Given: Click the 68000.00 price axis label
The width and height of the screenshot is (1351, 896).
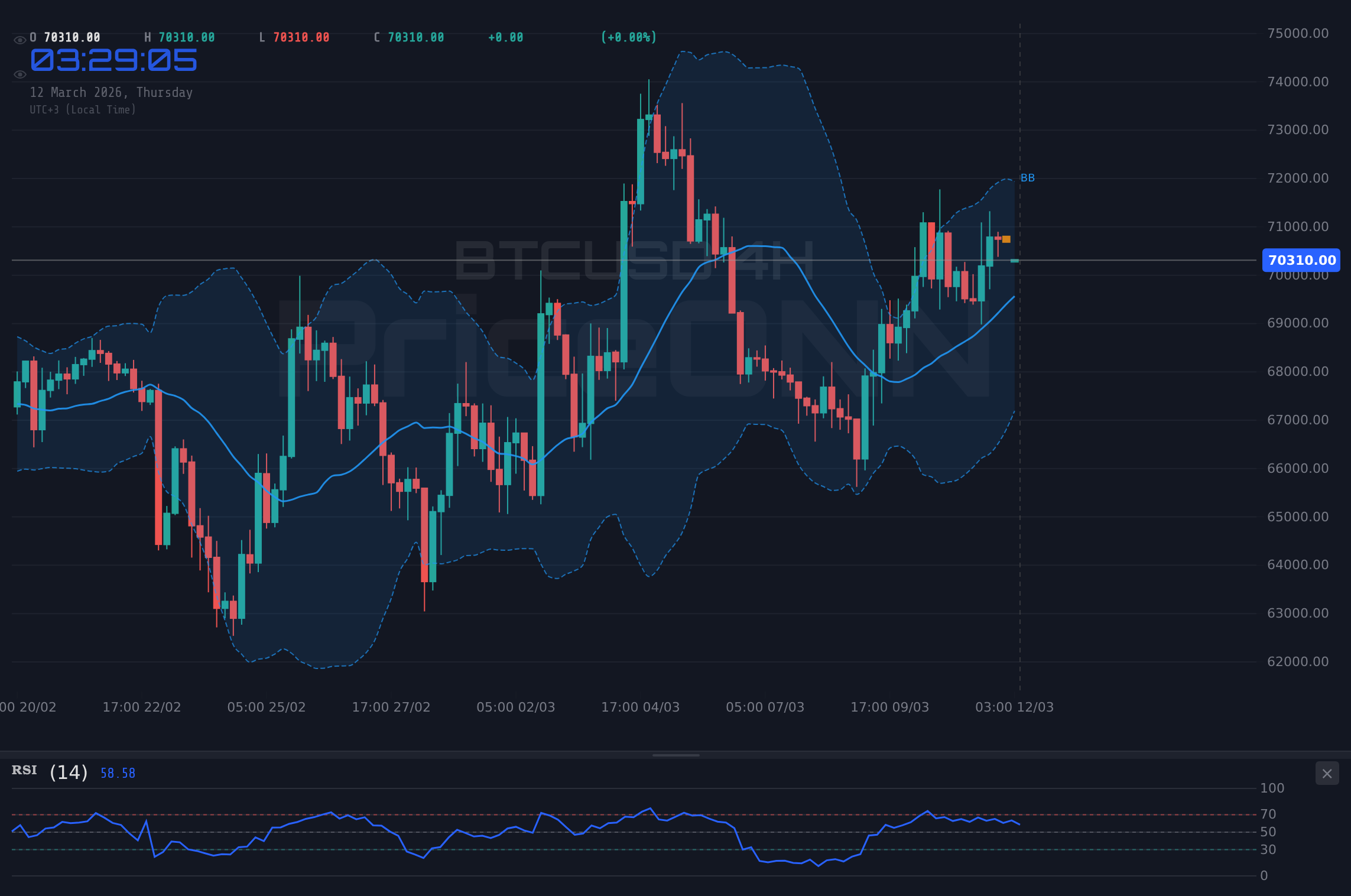Looking at the screenshot, I should [x=1298, y=371].
